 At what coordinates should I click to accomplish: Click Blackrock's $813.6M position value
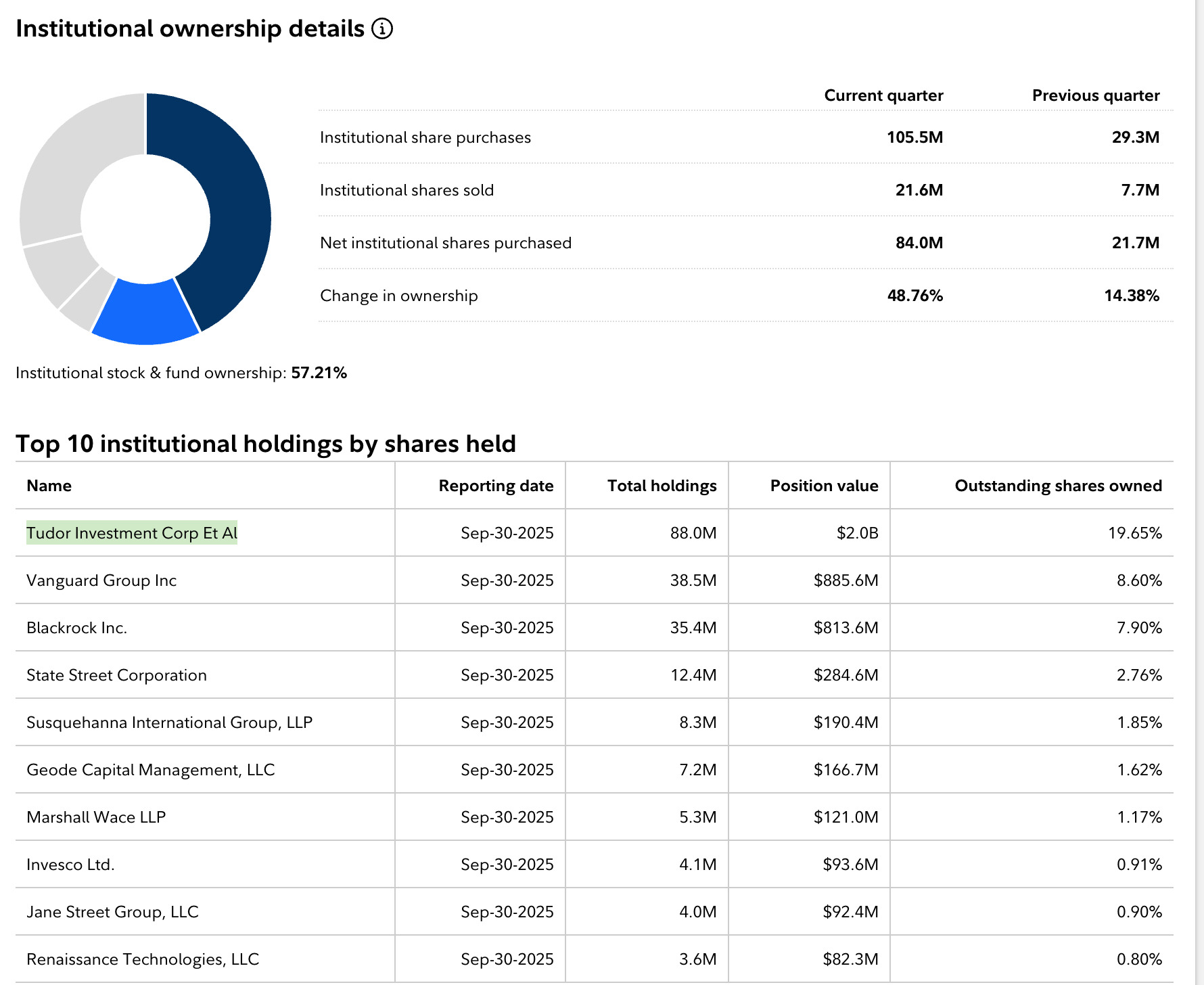846,628
